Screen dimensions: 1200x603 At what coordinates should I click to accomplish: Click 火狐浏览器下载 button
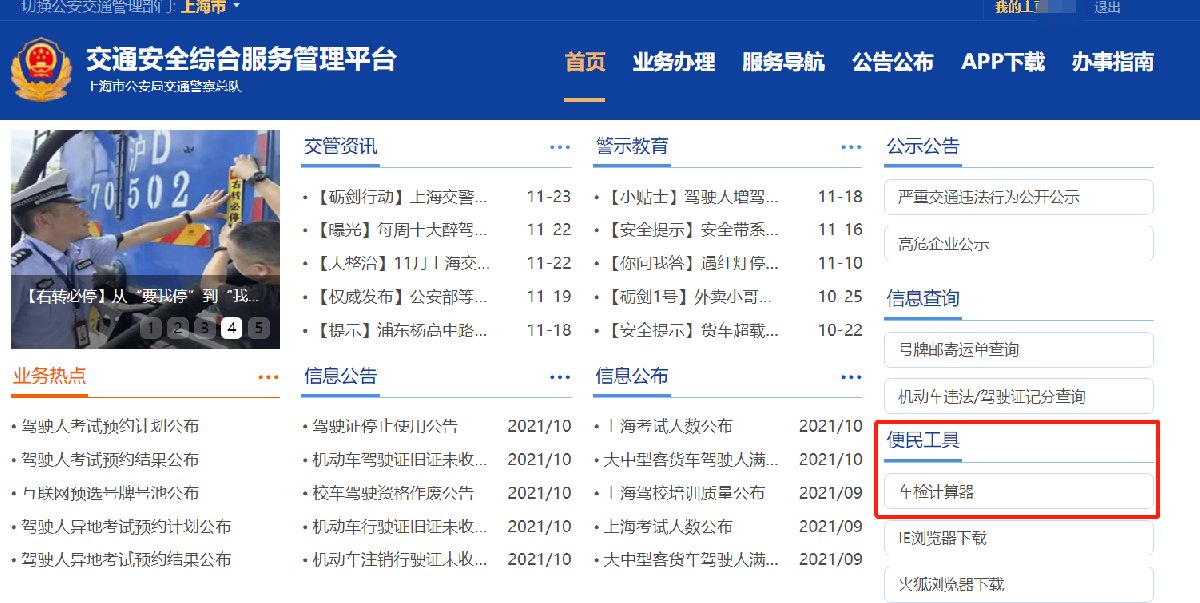click(1019, 584)
